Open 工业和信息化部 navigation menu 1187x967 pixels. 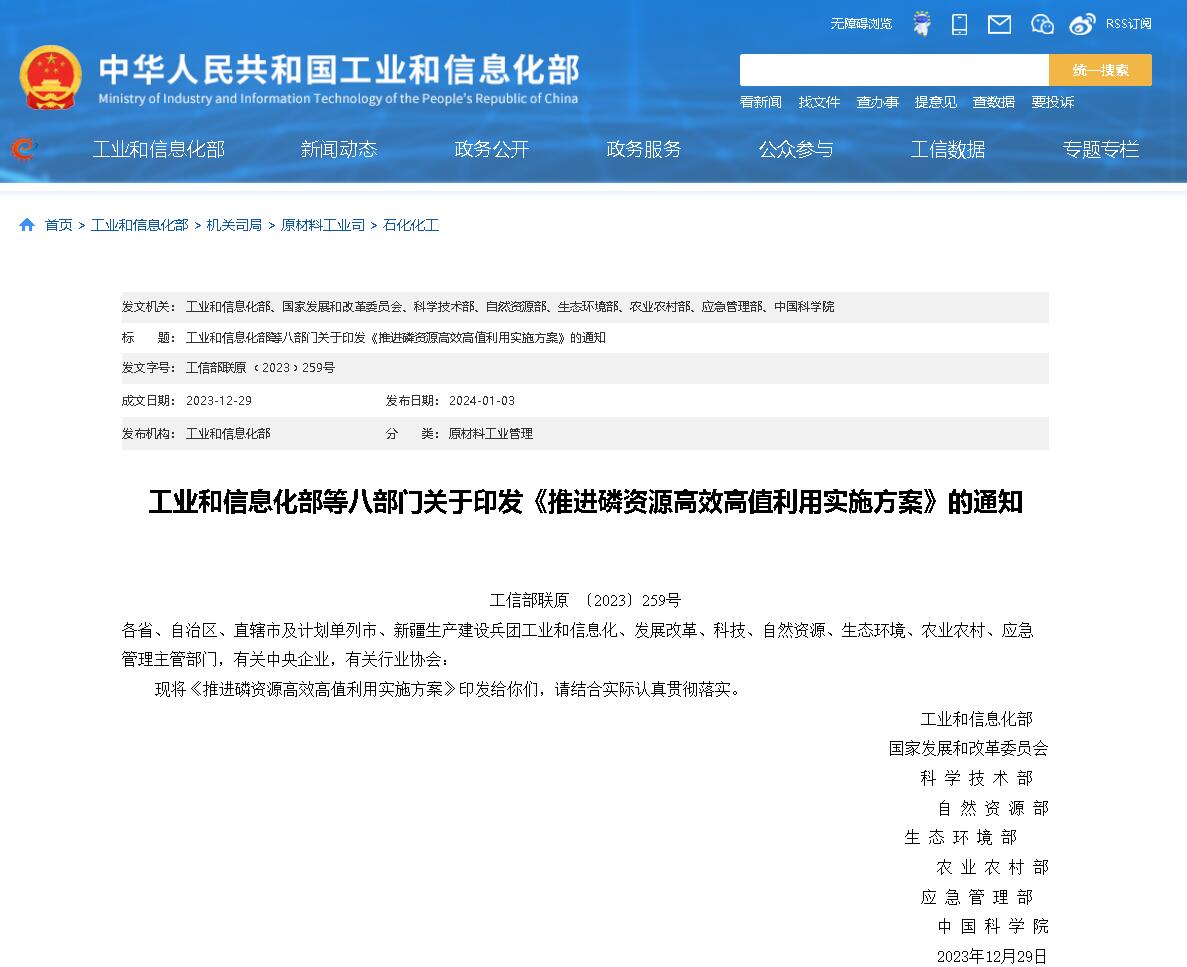click(x=159, y=149)
